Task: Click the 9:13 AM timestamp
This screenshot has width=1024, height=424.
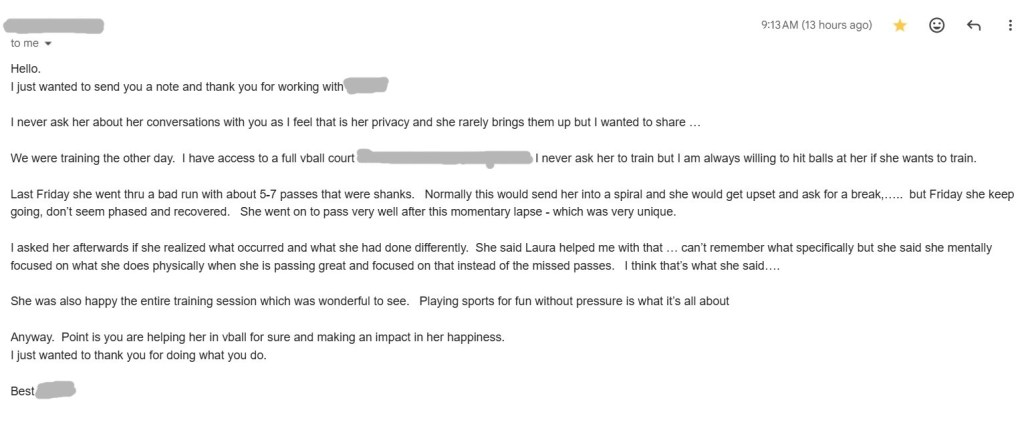Action: [x=816, y=26]
